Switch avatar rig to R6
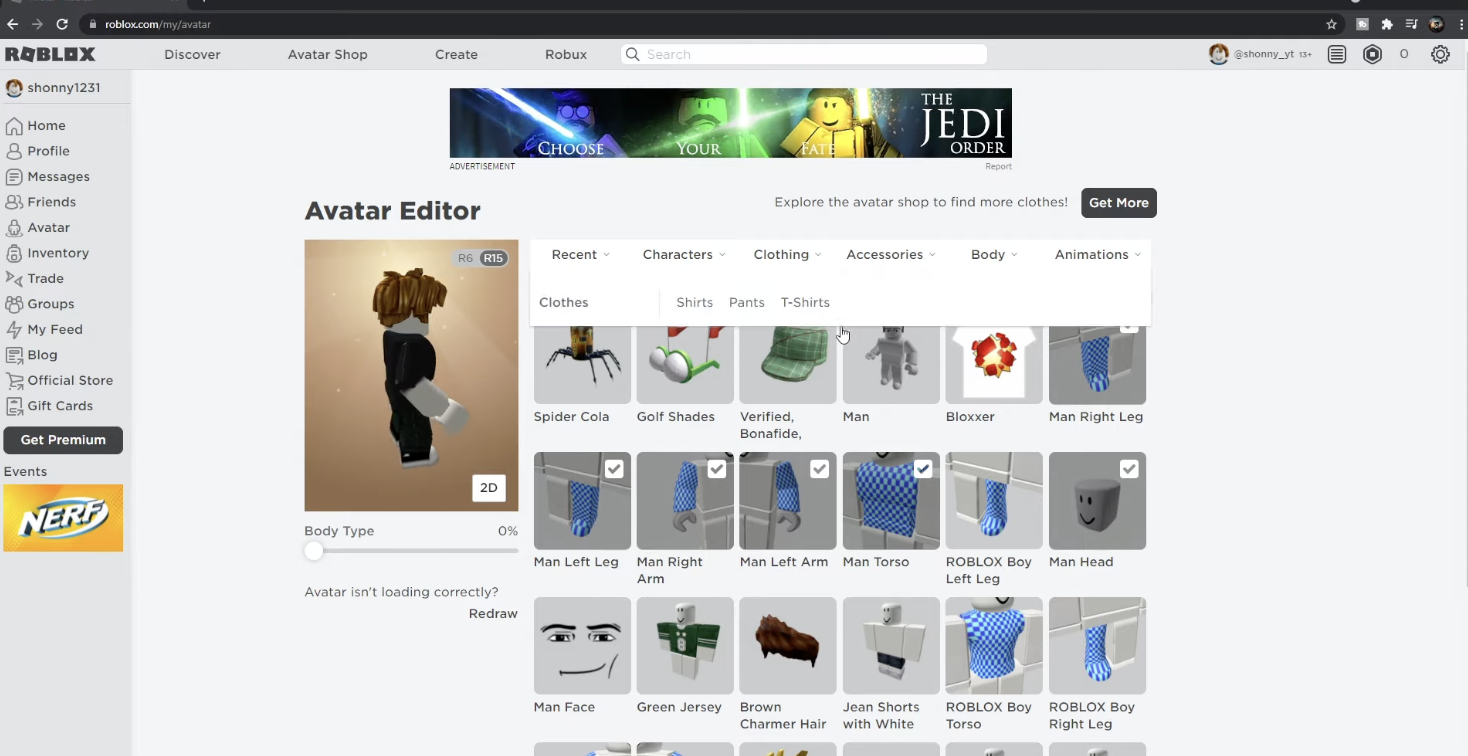Screen dimensions: 1468x756 [465, 258]
